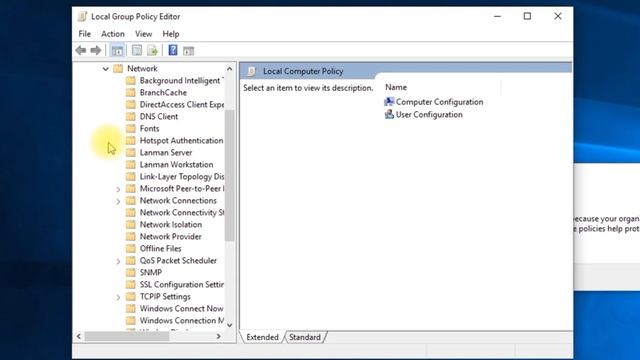The image size is (640, 360).
Task: Switch to the Standard tab
Action: click(x=305, y=337)
